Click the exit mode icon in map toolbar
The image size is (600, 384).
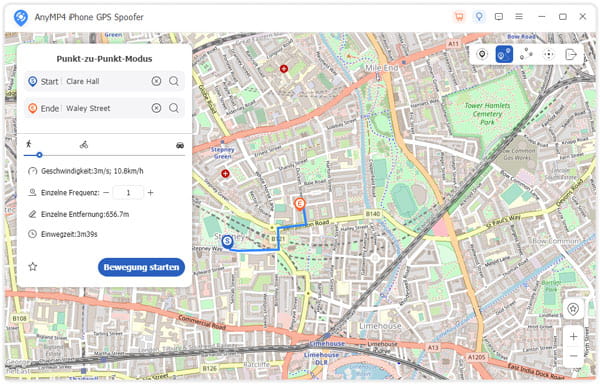(571, 54)
